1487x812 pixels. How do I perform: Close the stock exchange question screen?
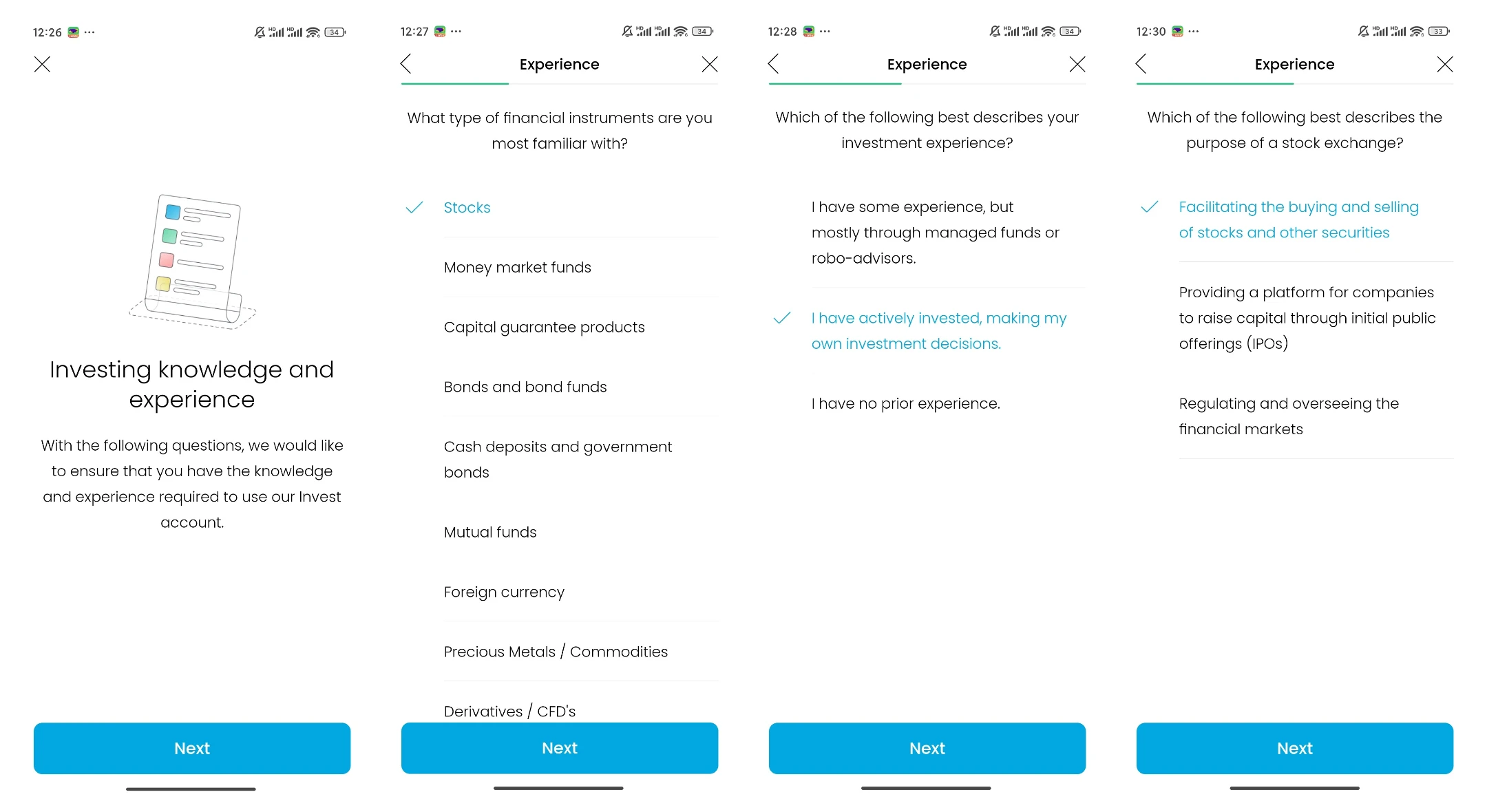1444,64
